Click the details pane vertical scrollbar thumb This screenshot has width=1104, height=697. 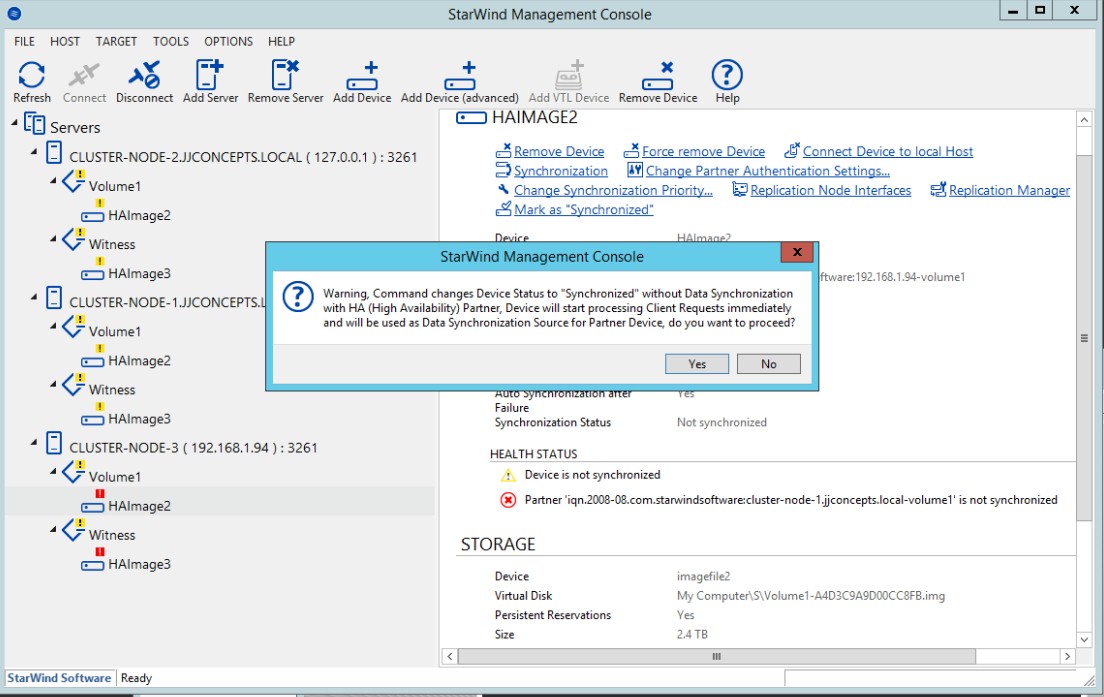[1084, 338]
